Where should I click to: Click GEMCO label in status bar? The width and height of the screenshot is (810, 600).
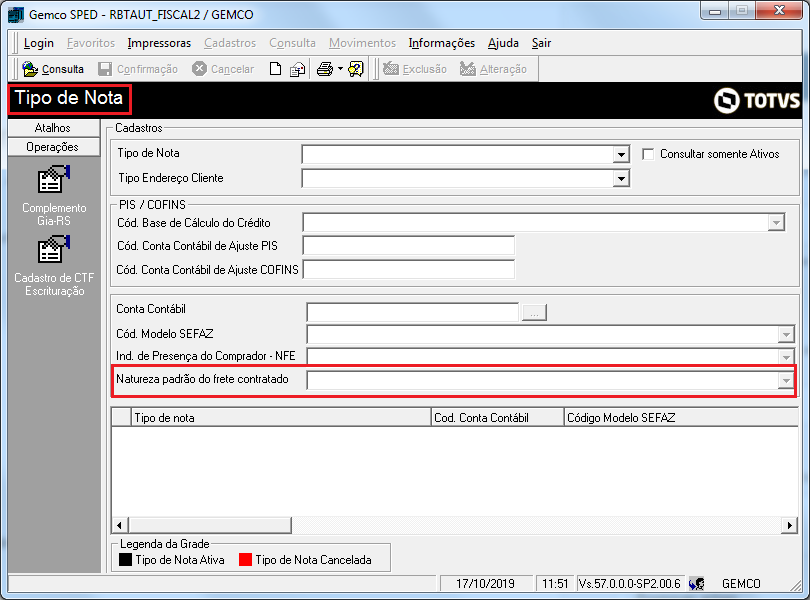point(741,583)
